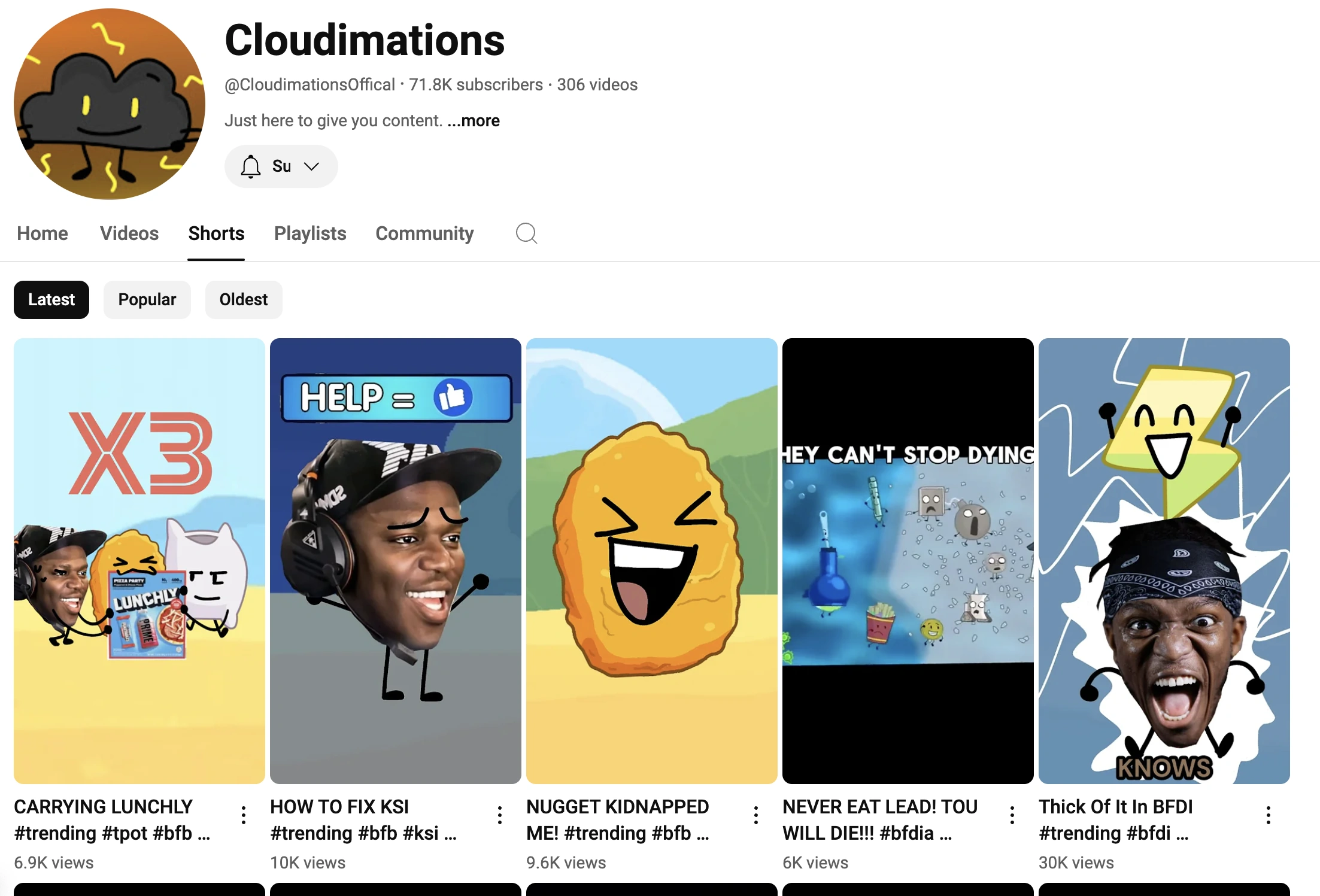Go to the Community tab
This screenshot has width=1320, height=896.
(x=424, y=233)
